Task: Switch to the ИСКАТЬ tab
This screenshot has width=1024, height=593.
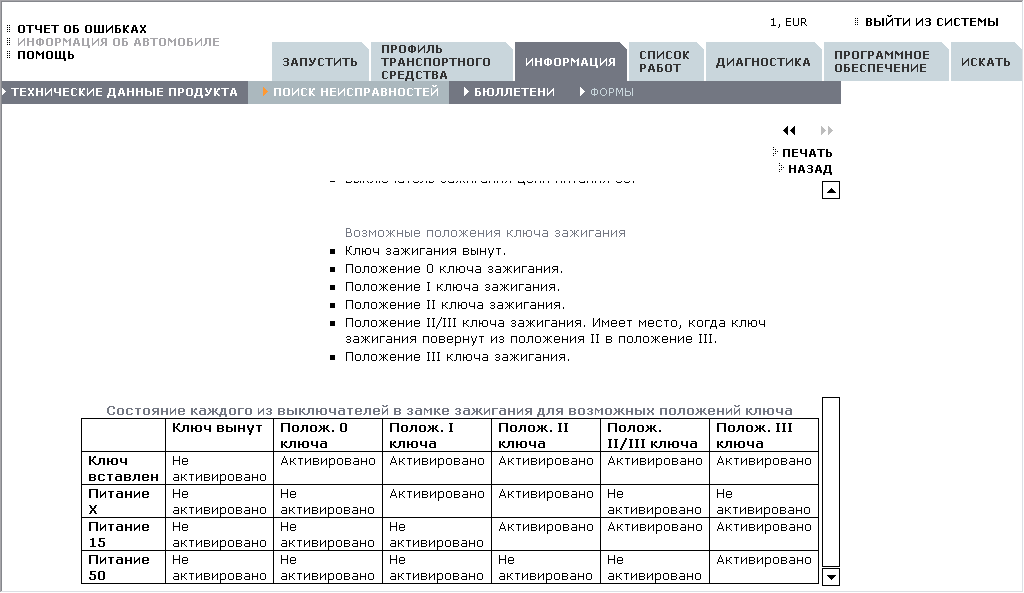Action: [985, 62]
